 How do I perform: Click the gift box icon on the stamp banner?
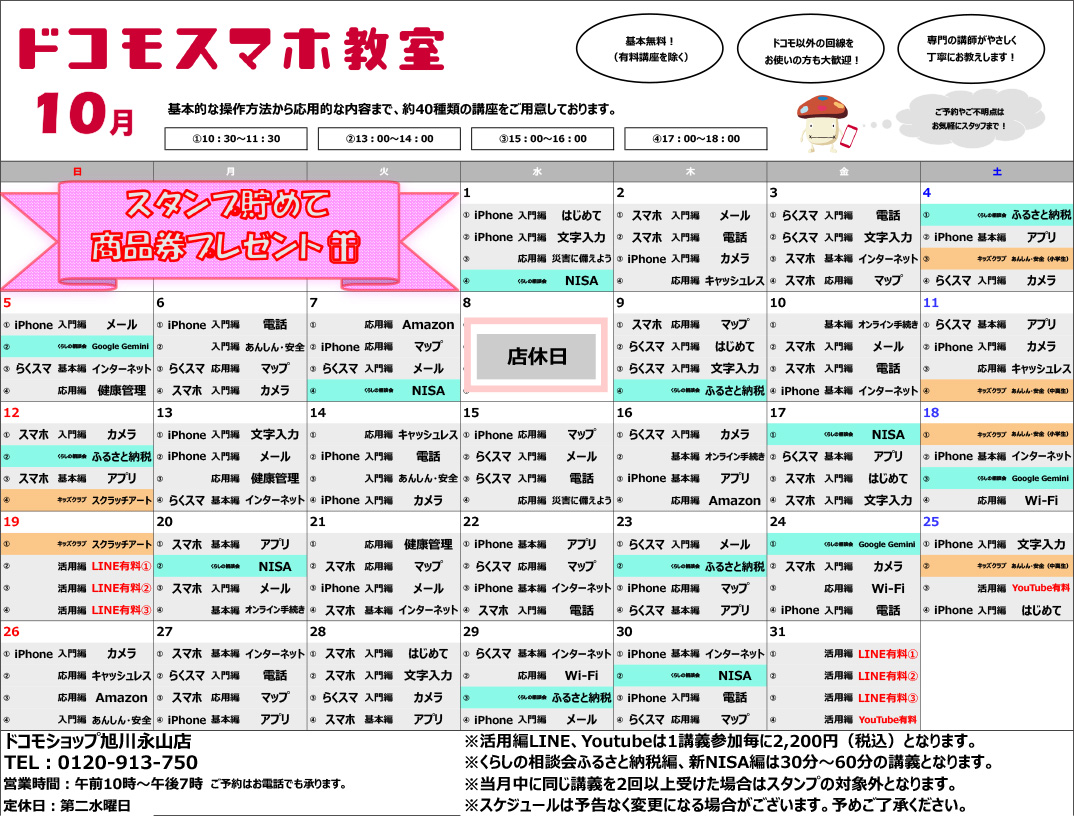coord(342,245)
